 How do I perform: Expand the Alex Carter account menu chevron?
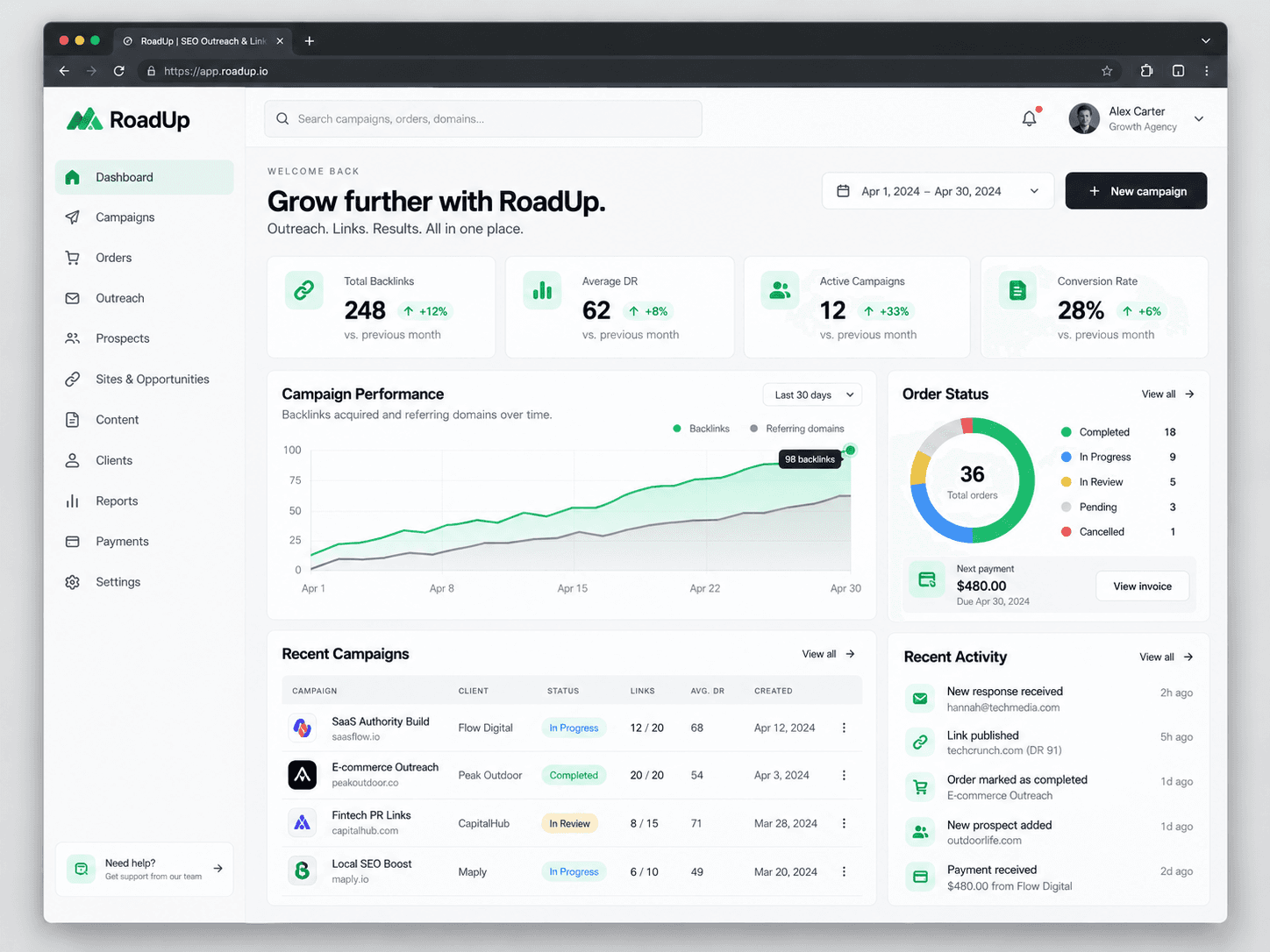(x=1199, y=119)
